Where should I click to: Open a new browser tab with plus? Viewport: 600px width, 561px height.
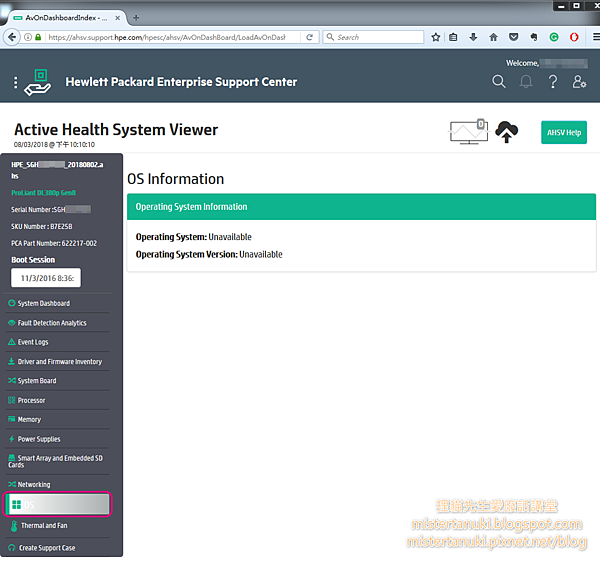pos(136,18)
